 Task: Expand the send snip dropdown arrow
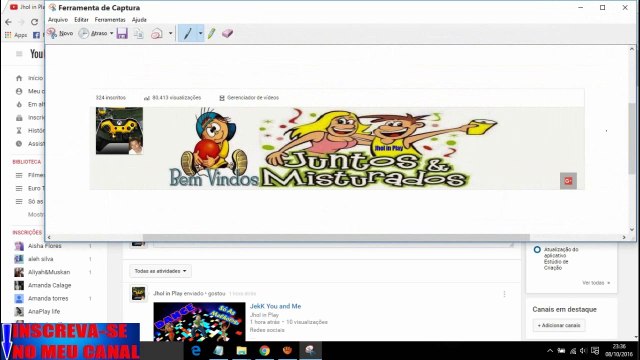click(171, 33)
